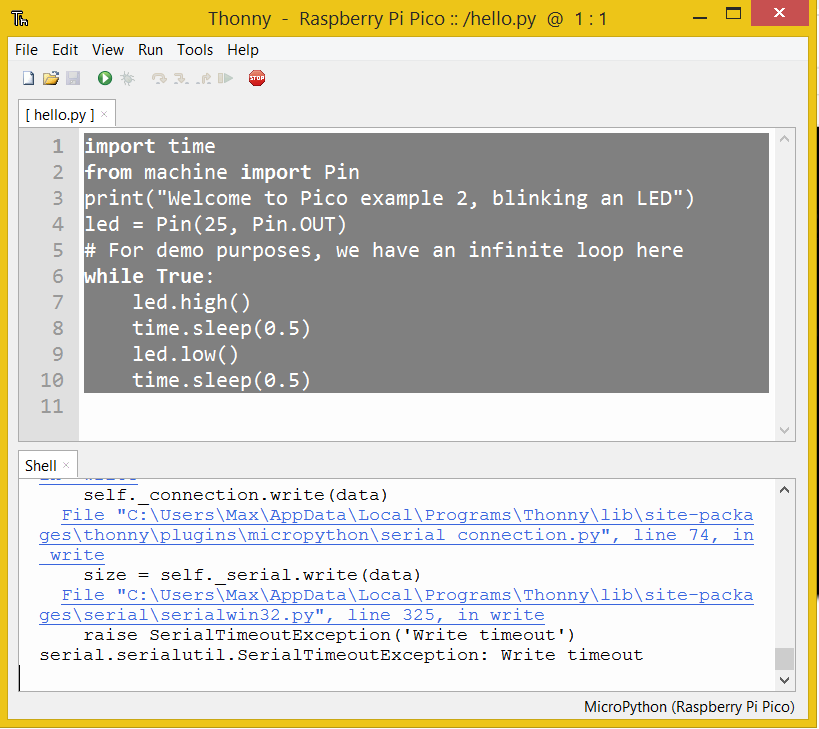Click Shell scrollbar down arrow
This screenshot has width=819, height=729.
pyautogui.click(x=784, y=680)
